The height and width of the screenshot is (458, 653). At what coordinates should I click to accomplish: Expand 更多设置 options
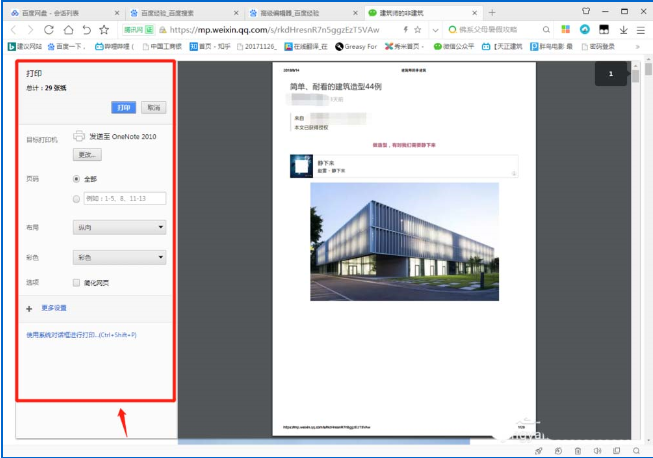click(54, 308)
